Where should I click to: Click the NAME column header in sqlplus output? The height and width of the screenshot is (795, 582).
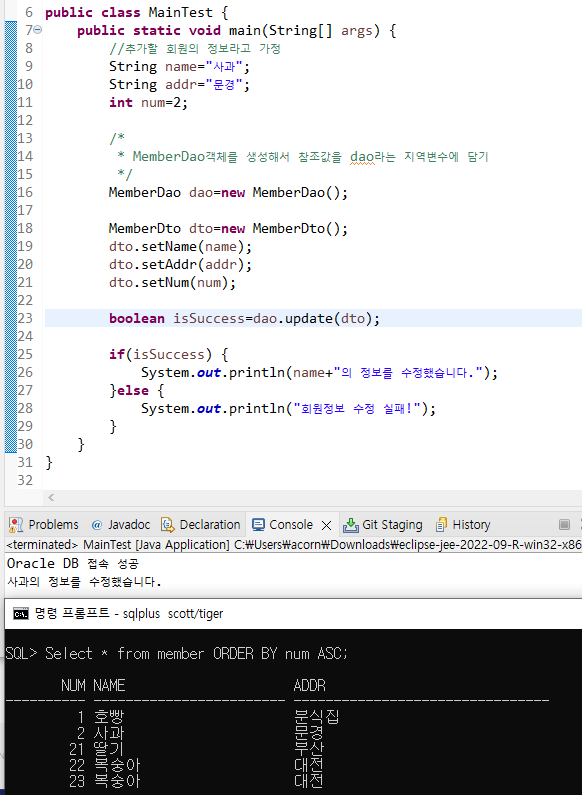109,685
